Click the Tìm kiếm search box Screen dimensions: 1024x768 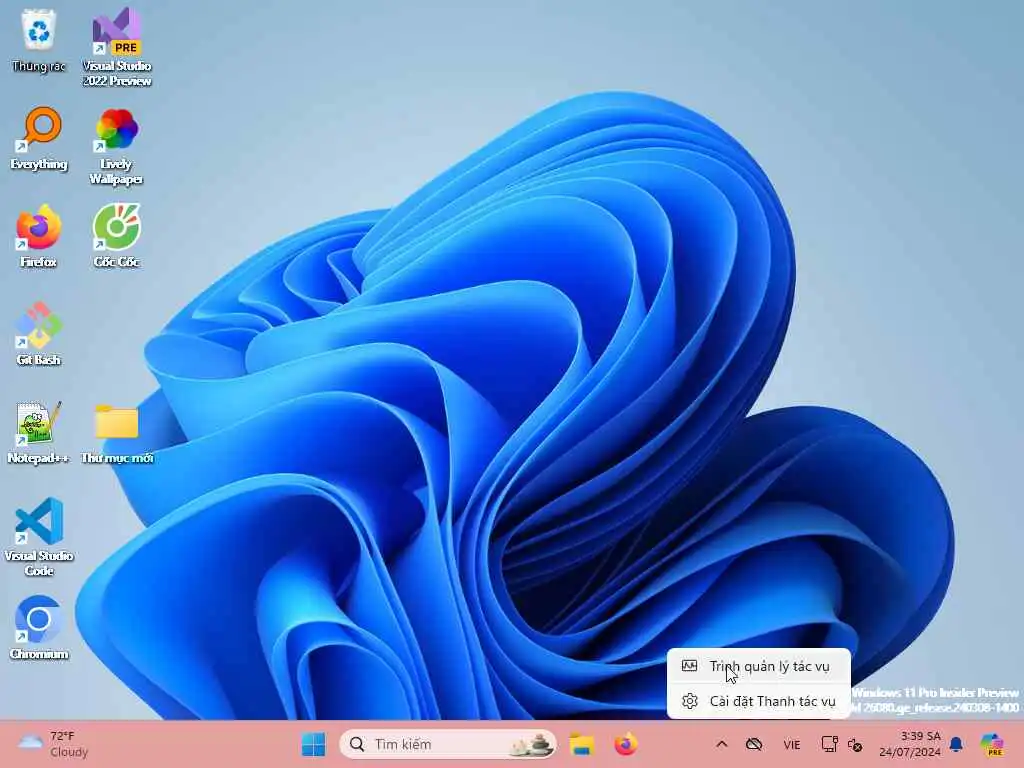[x=448, y=744]
